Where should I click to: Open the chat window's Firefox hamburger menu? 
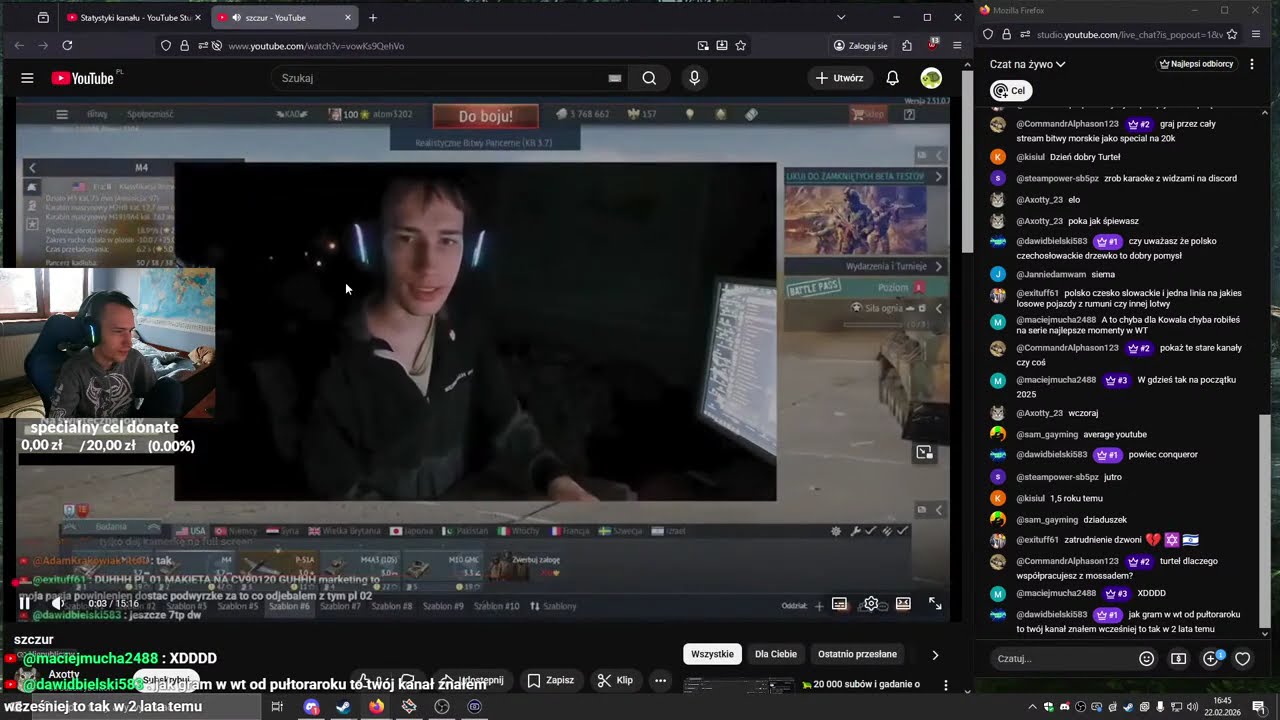click(1257, 34)
